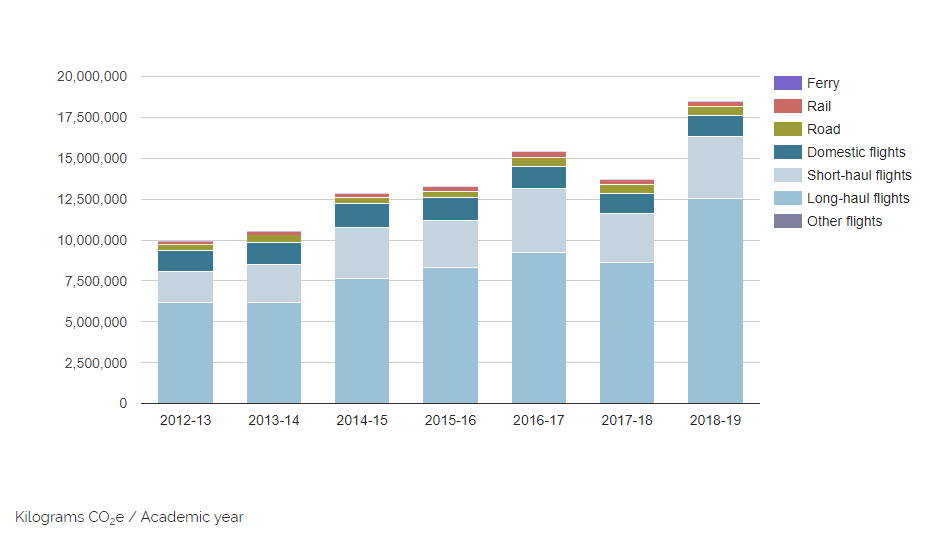Click the 2012-13 short-haul flights bar segment
944x559 pixels.
tap(185, 287)
